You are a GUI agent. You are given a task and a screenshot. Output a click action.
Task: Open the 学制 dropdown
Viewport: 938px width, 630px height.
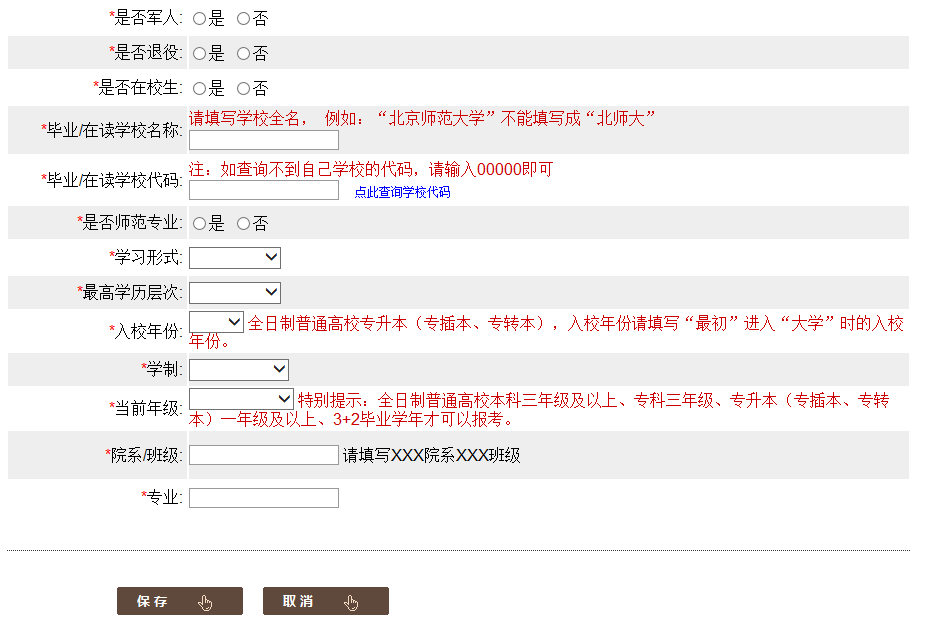pyautogui.click(x=238, y=369)
